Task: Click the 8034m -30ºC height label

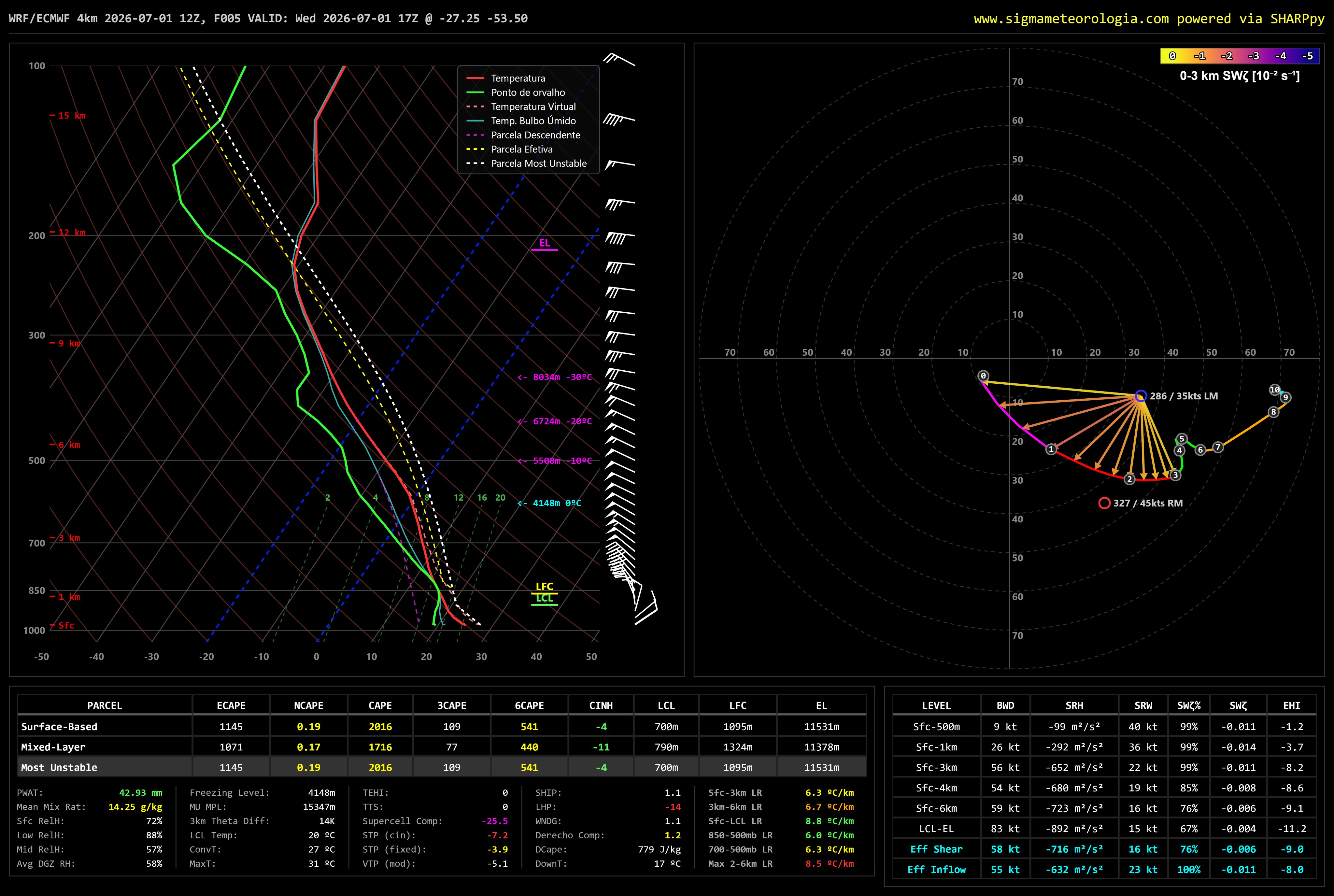Action: pos(554,377)
